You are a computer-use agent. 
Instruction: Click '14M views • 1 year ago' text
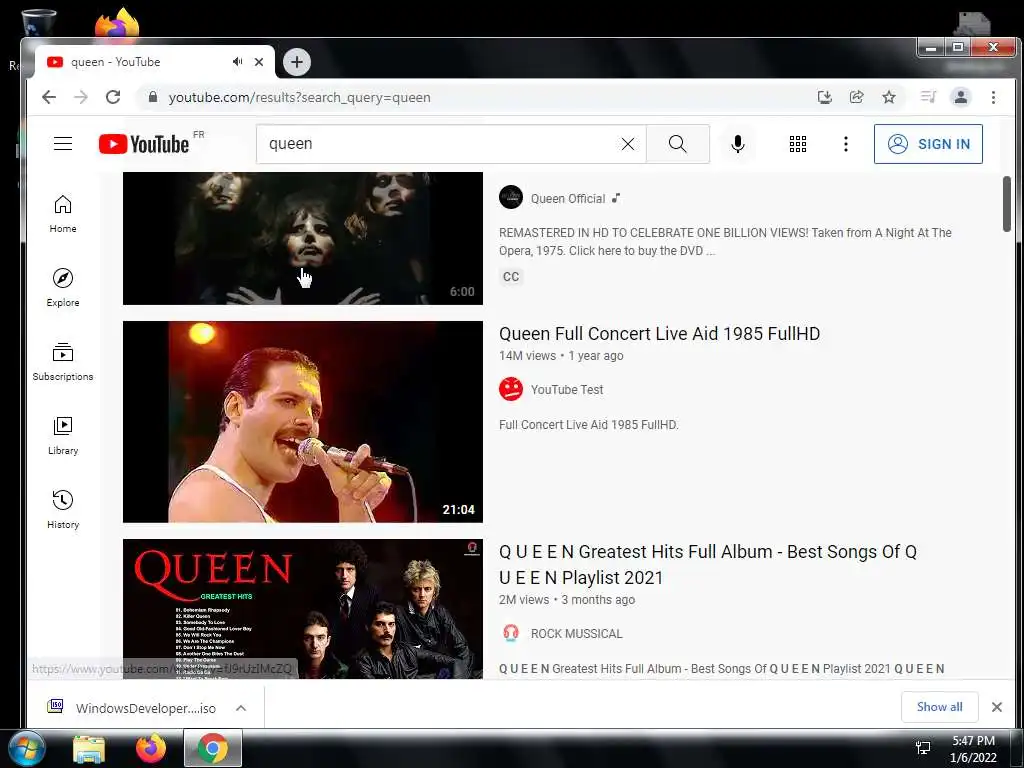pos(561,356)
